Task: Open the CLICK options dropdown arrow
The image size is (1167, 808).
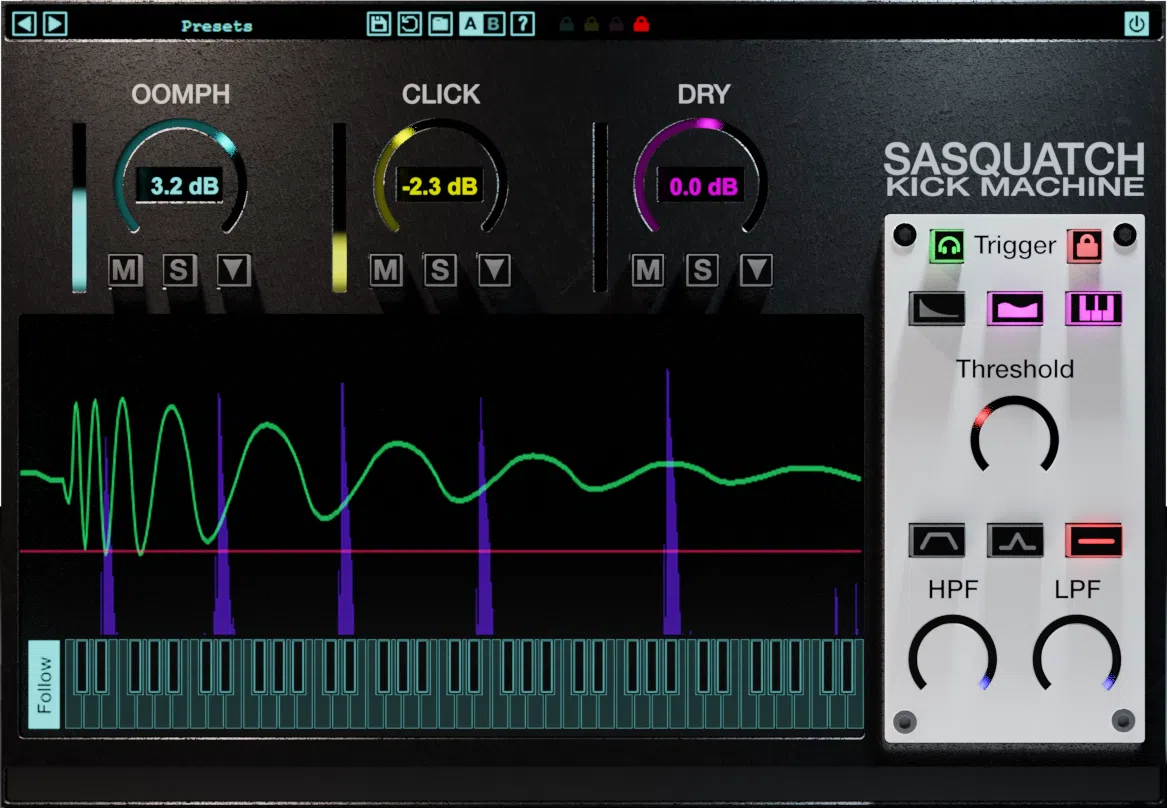Action: pyautogui.click(x=495, y=270)
